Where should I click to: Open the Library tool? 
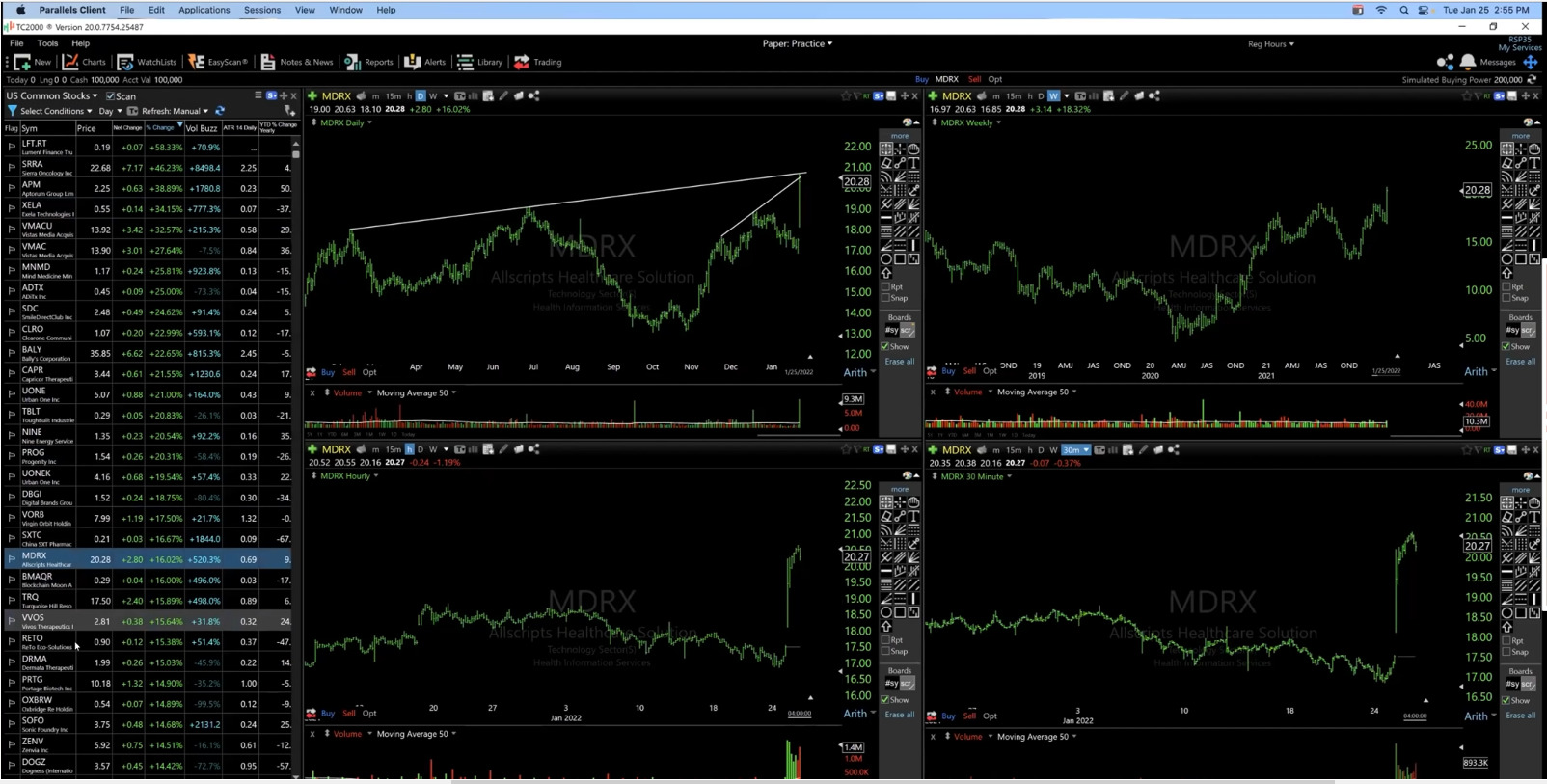click(479, 62)
